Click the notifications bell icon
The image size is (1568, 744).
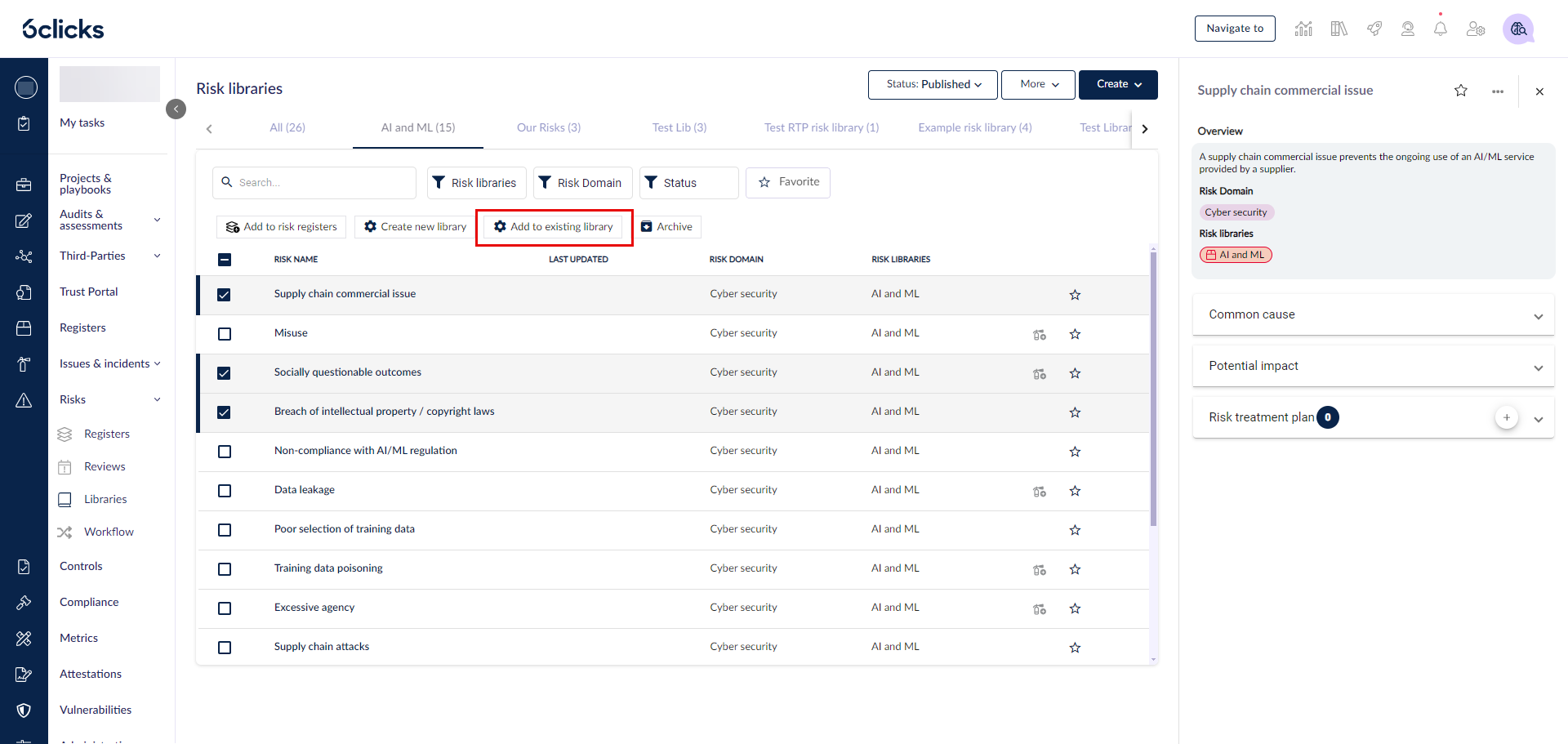coord(1440,29)
